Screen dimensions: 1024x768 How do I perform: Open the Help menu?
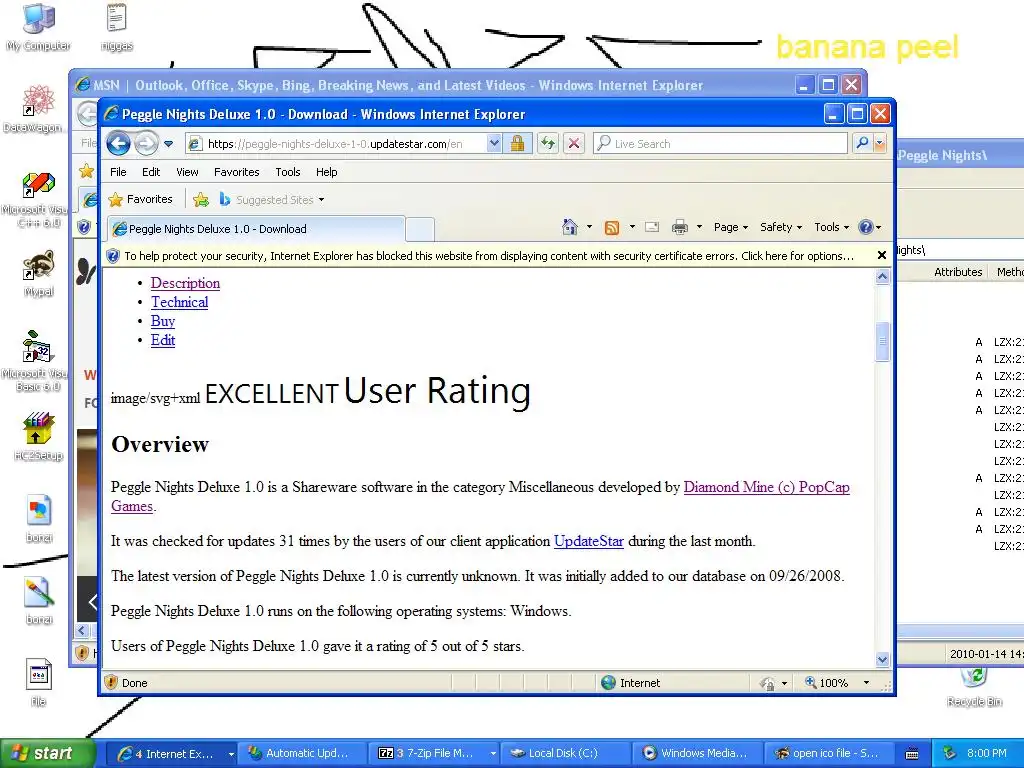pyautogui.click(x=327, y=172)
